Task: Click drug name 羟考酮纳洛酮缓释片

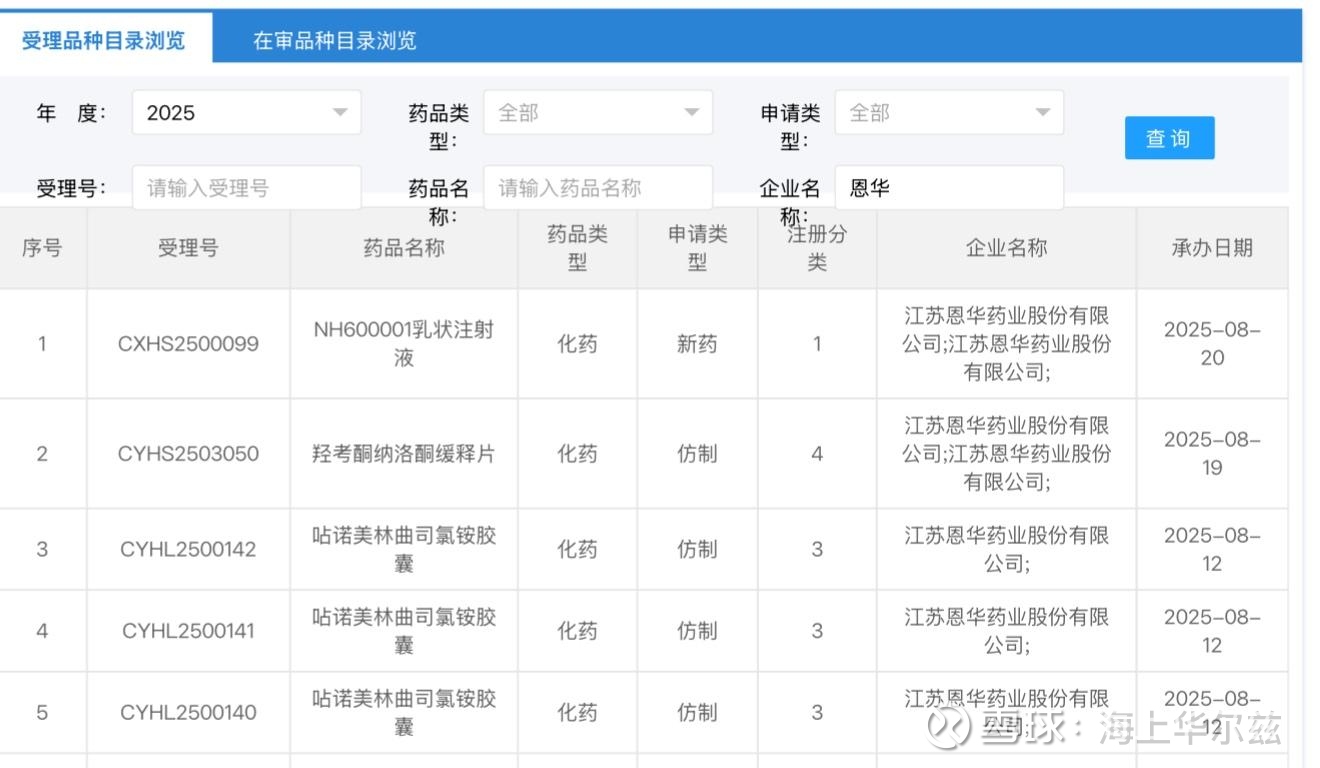Action: coord(403,454)
